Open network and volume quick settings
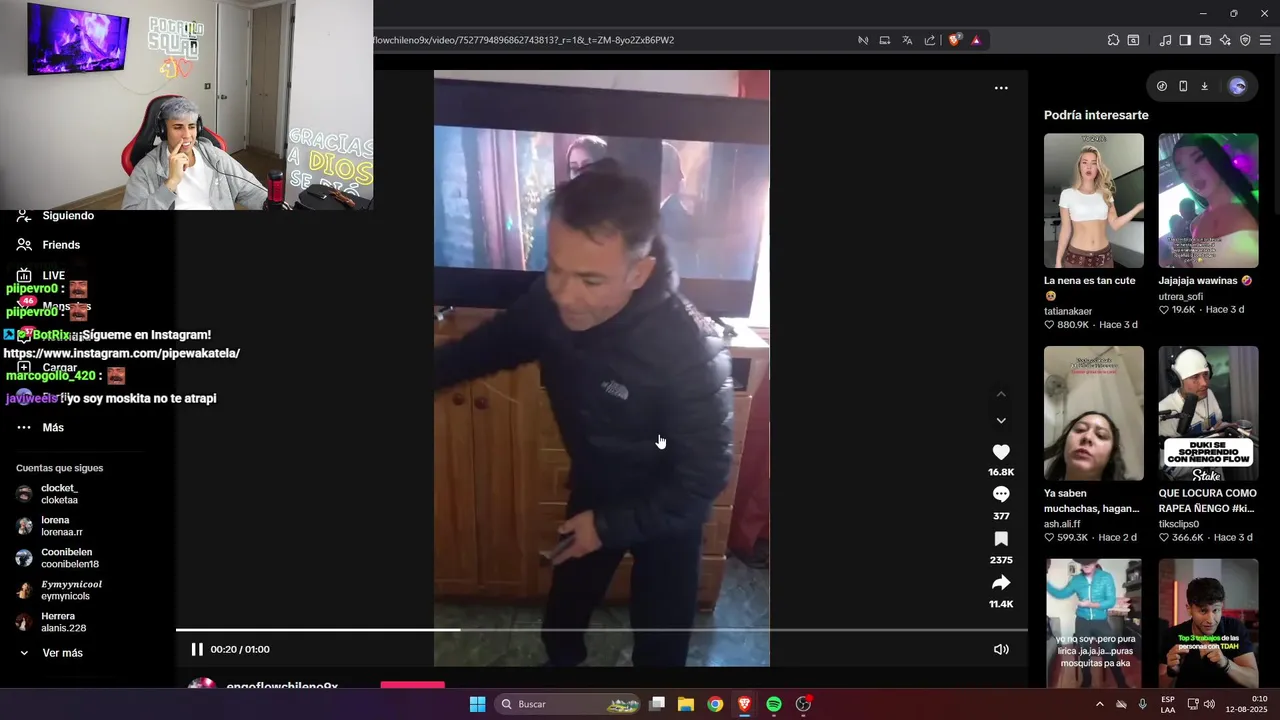The image size is (1280, 720). 1201,704
